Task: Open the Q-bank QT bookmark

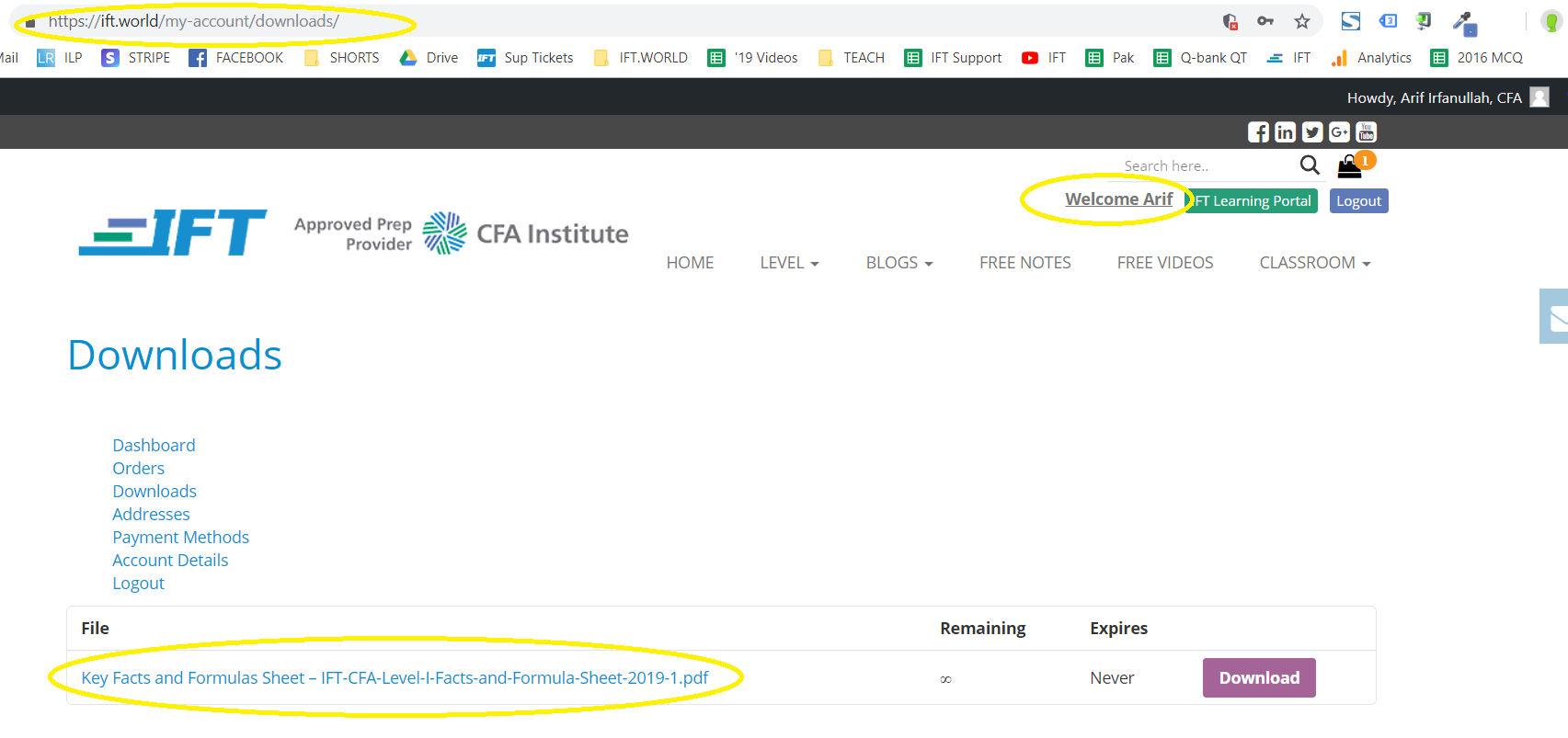Action: [x=1200, y=58]
